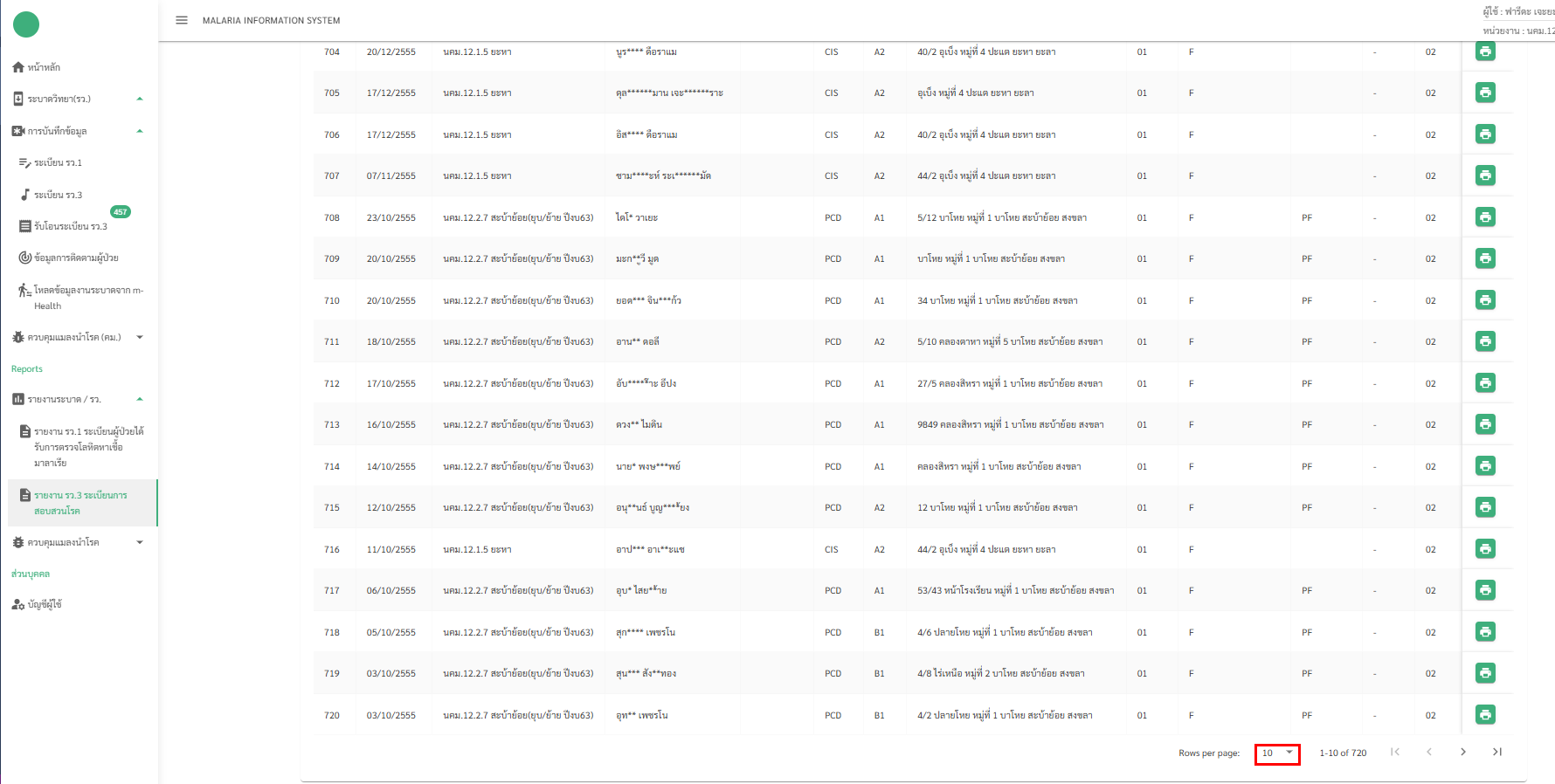Jump to the last page of results
This screenshot has width=1555, height=784.
pyautogui.click(x=1496, y=752)
